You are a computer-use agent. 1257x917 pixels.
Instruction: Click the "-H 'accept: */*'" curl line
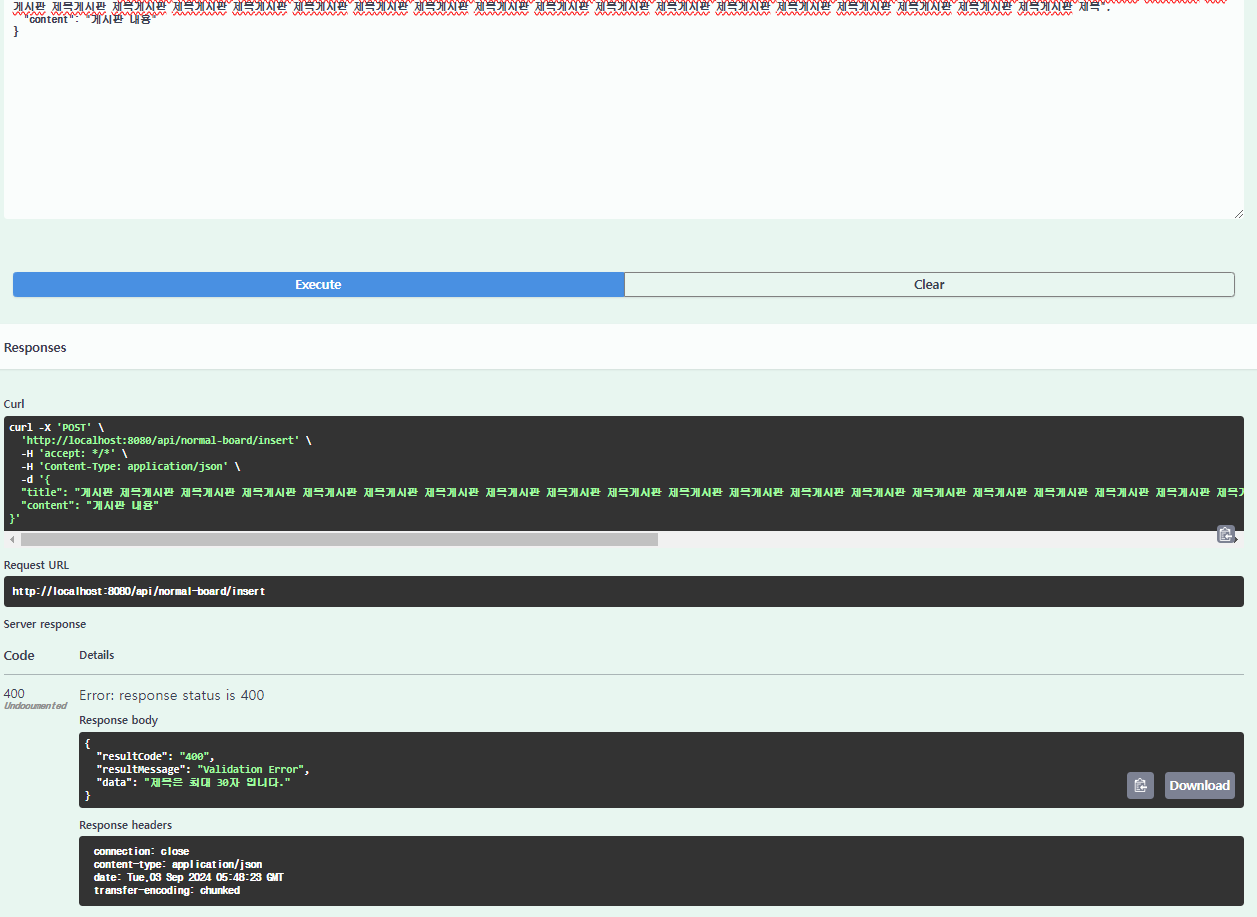tap(74, 453)
